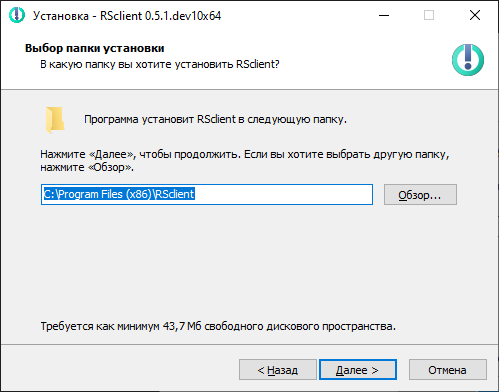
Task: Continue installation with Далее button
Action: (x=358, y=370)
